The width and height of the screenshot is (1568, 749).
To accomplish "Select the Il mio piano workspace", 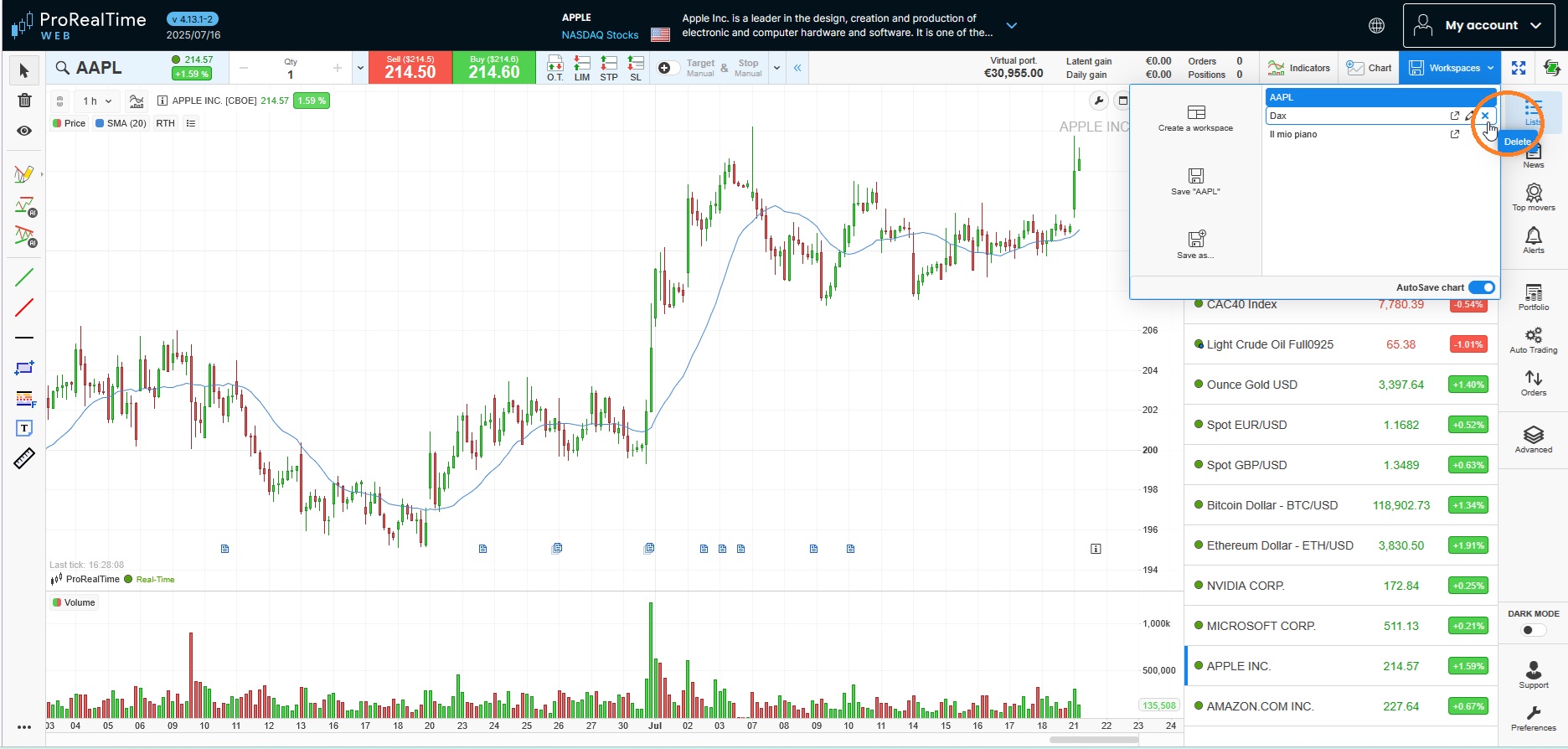I will (1380, 134).
